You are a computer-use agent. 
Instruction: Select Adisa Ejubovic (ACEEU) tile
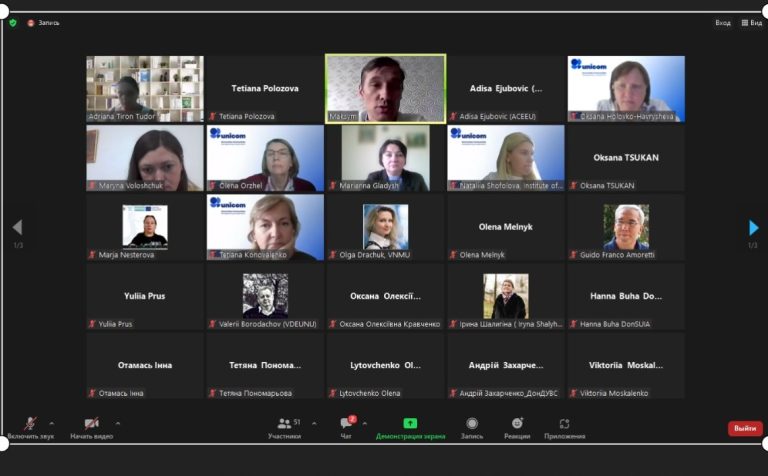point(505,89)
